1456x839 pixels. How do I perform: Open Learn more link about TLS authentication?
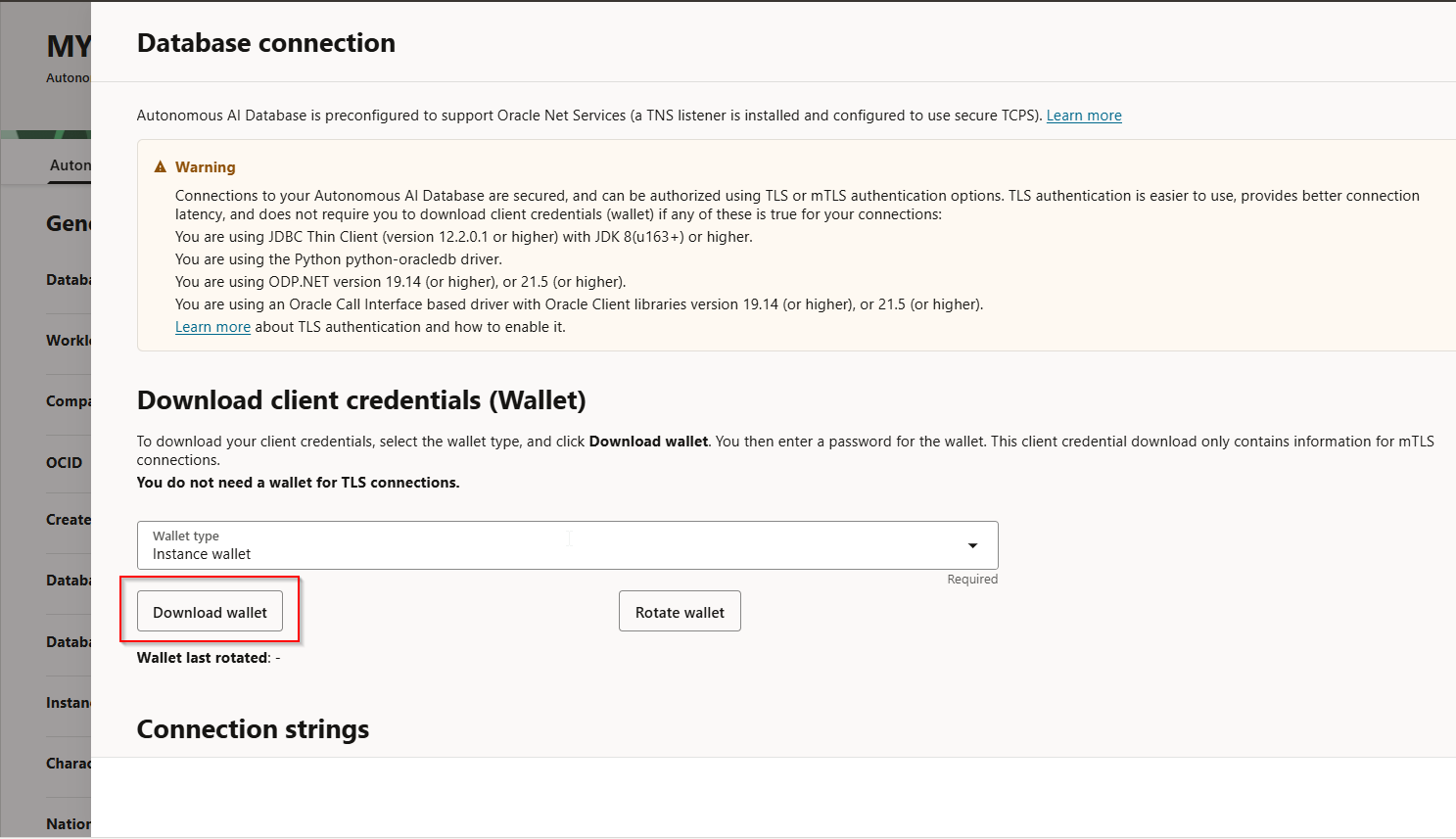(x=212, y=326)
